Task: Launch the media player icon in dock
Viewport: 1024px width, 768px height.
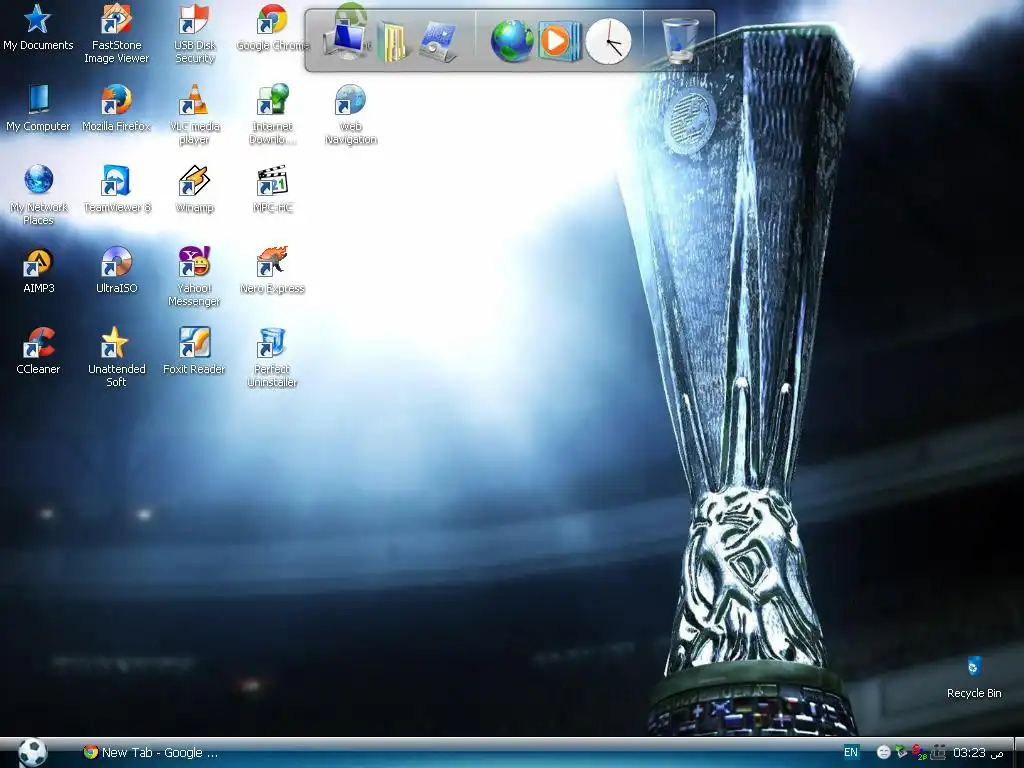Action: [x=558, y=41]
